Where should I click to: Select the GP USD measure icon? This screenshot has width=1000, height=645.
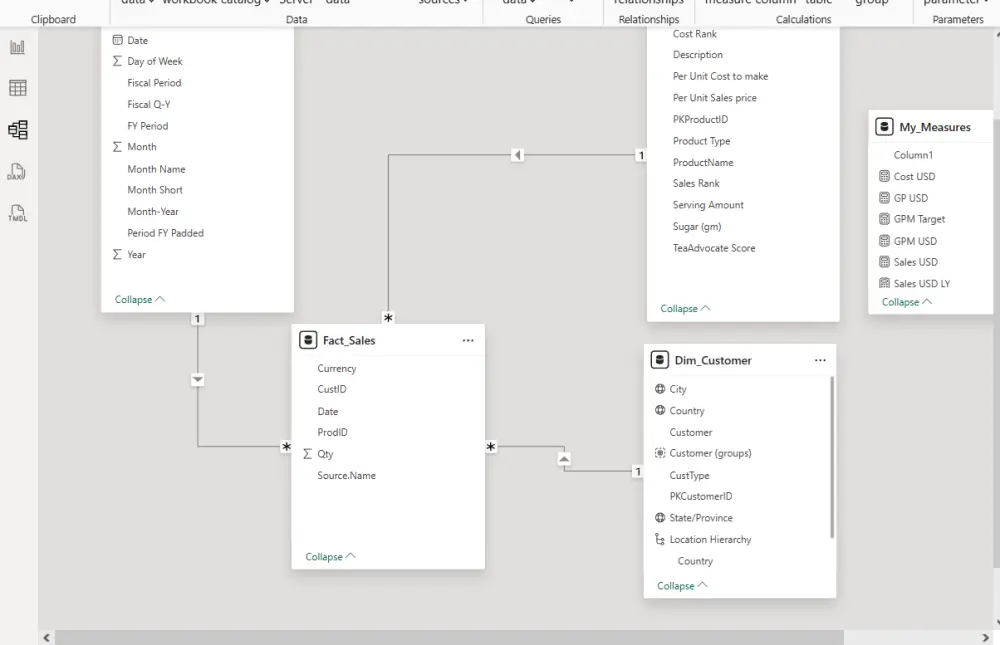(884, 198)
